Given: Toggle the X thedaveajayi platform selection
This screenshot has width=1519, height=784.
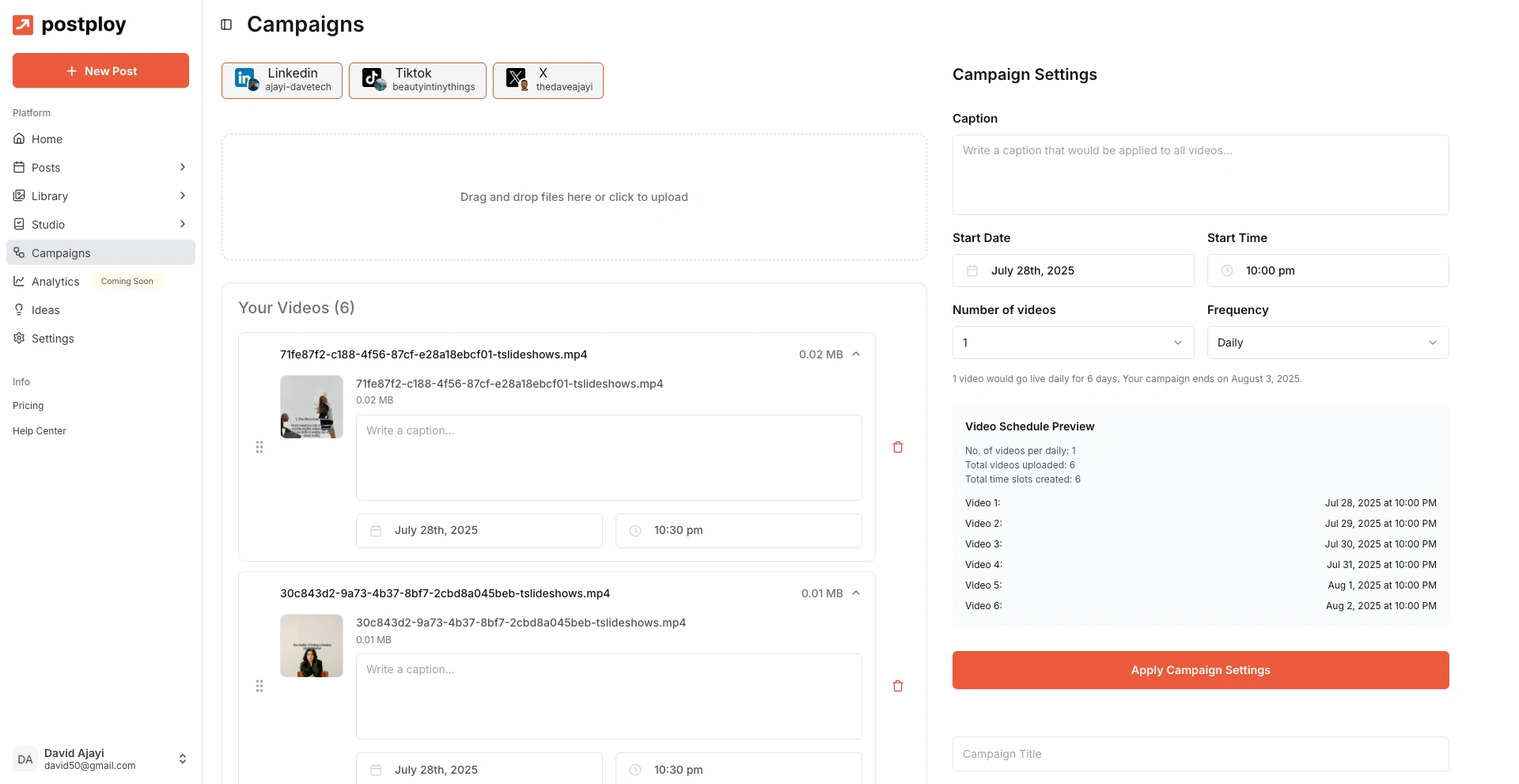Looking at the screenshot, I should pyautogui.click(x=547, y=80).
